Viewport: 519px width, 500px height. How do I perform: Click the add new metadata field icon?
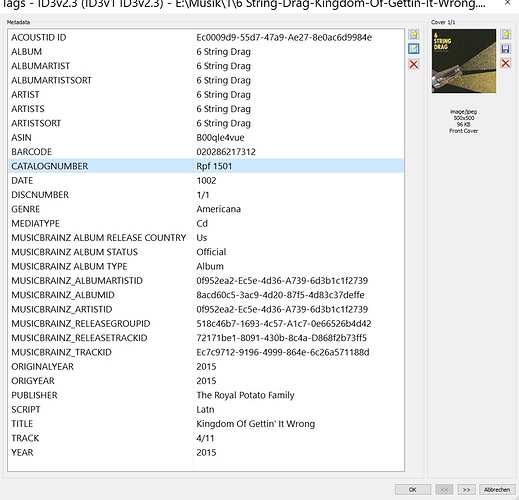click(414, 34)
